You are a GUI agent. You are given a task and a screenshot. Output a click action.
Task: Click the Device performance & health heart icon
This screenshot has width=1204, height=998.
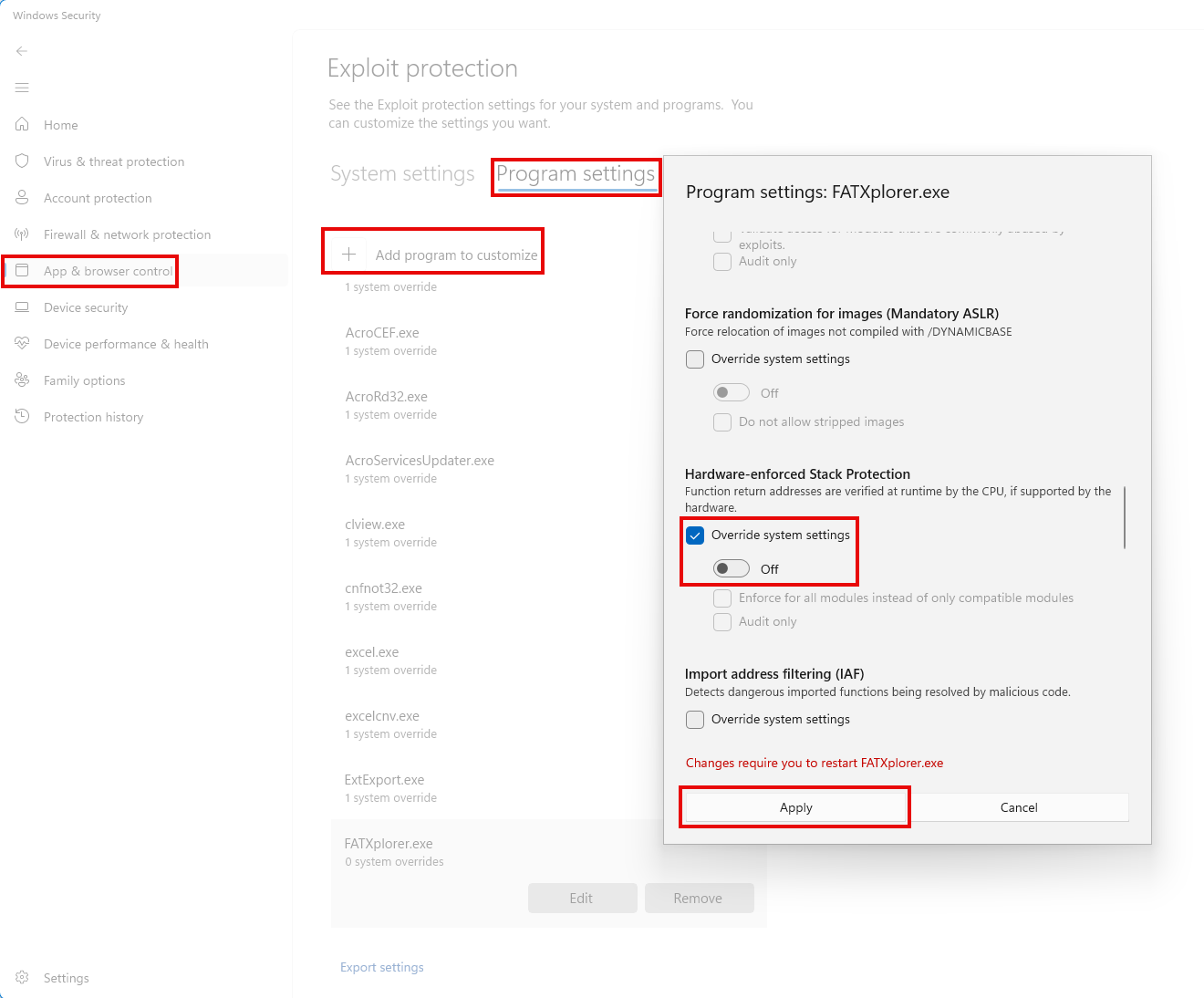(x=22, y=343)
